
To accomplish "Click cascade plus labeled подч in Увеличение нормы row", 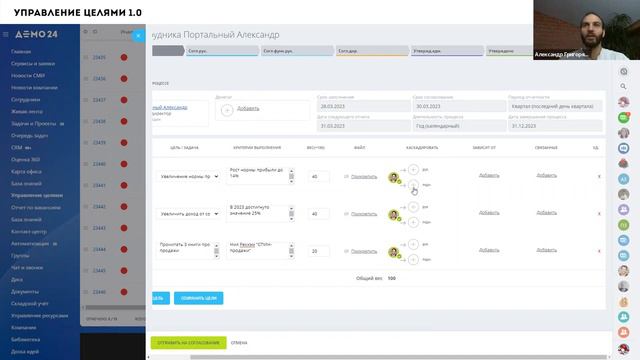I will [x=413, y=185].
